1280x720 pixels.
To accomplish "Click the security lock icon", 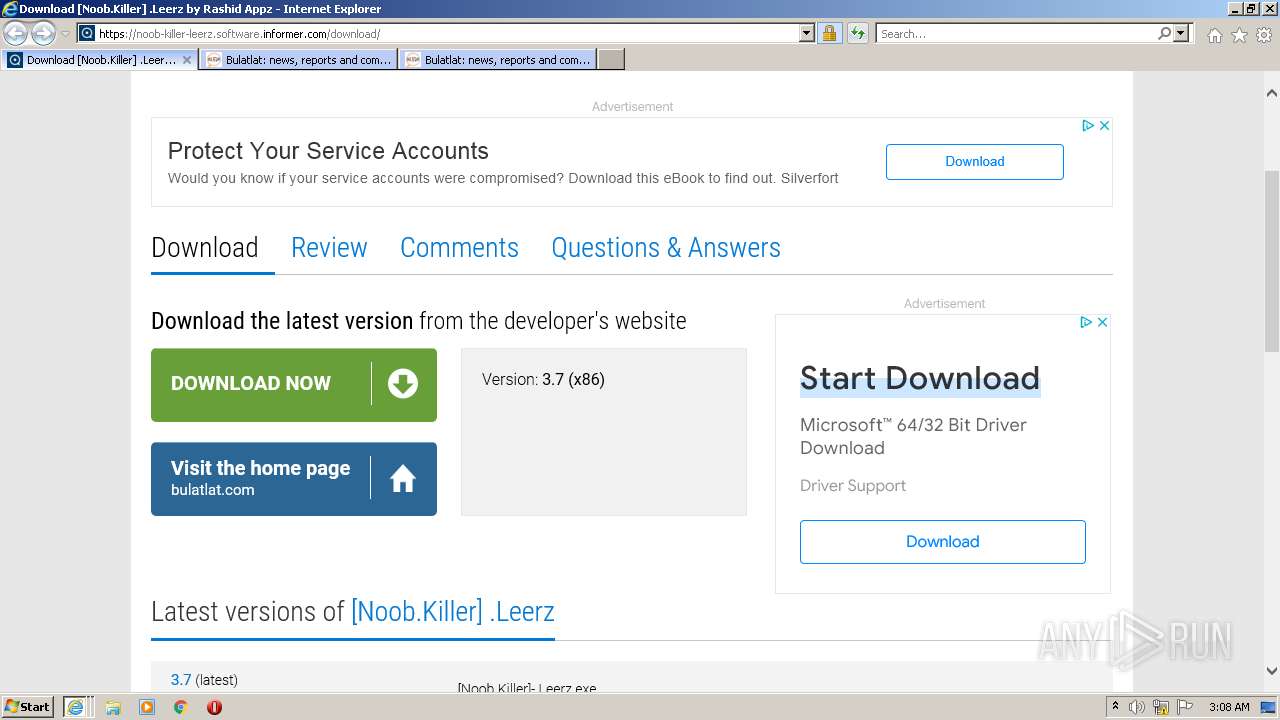I will pos(829,33).
